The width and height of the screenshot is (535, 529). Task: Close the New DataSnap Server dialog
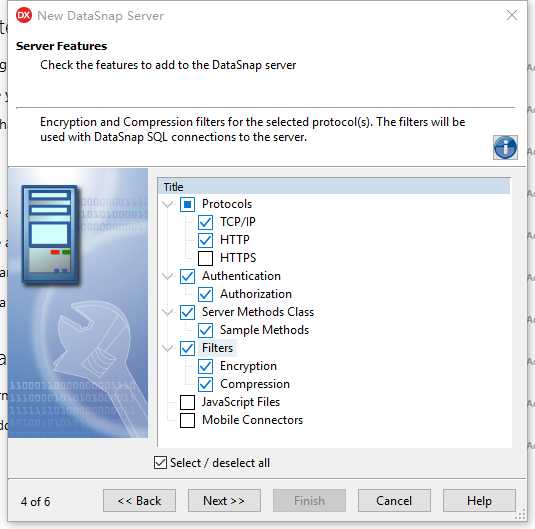512,15
